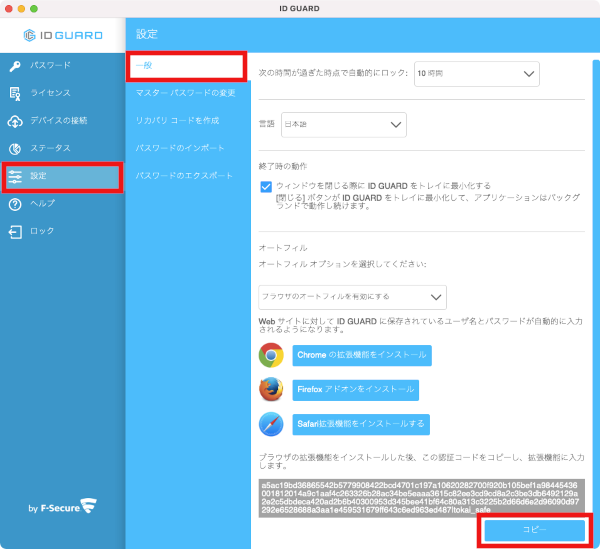
Task: Click the オートフィル section heading
Action: pos(283,248)
